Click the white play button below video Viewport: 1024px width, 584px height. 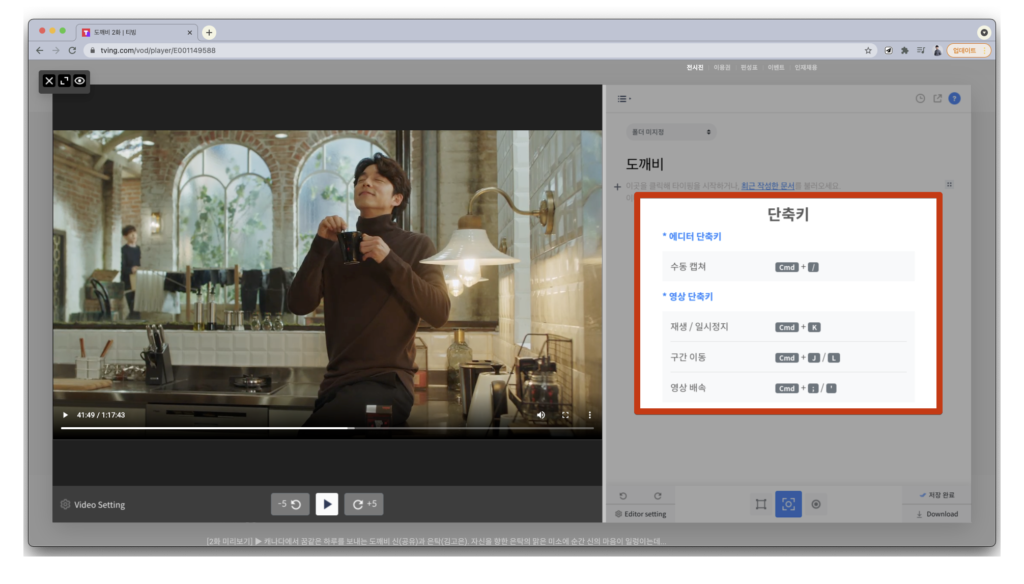[327, 504]
